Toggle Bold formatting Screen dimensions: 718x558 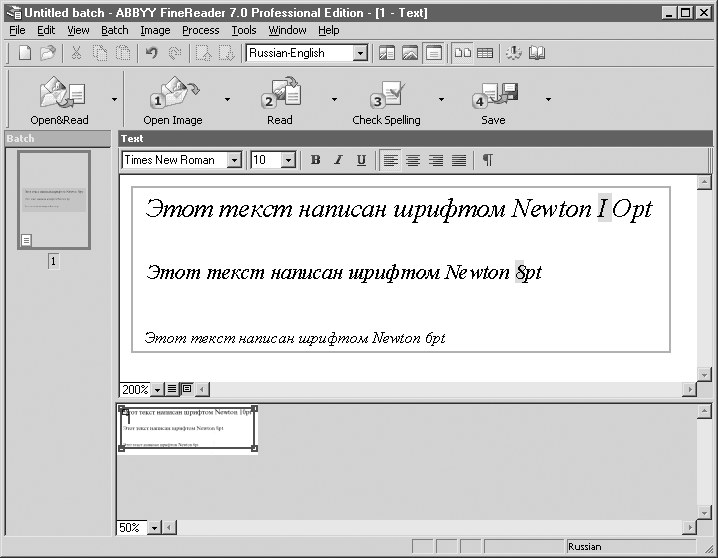pos(315,160)
